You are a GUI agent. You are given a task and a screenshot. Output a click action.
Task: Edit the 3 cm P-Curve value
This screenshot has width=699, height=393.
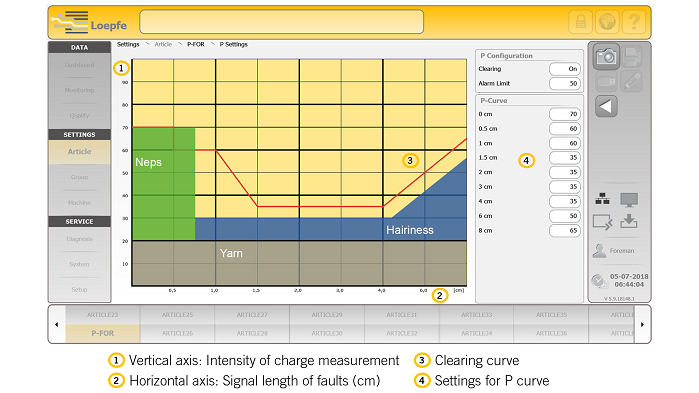pos(565,187)
